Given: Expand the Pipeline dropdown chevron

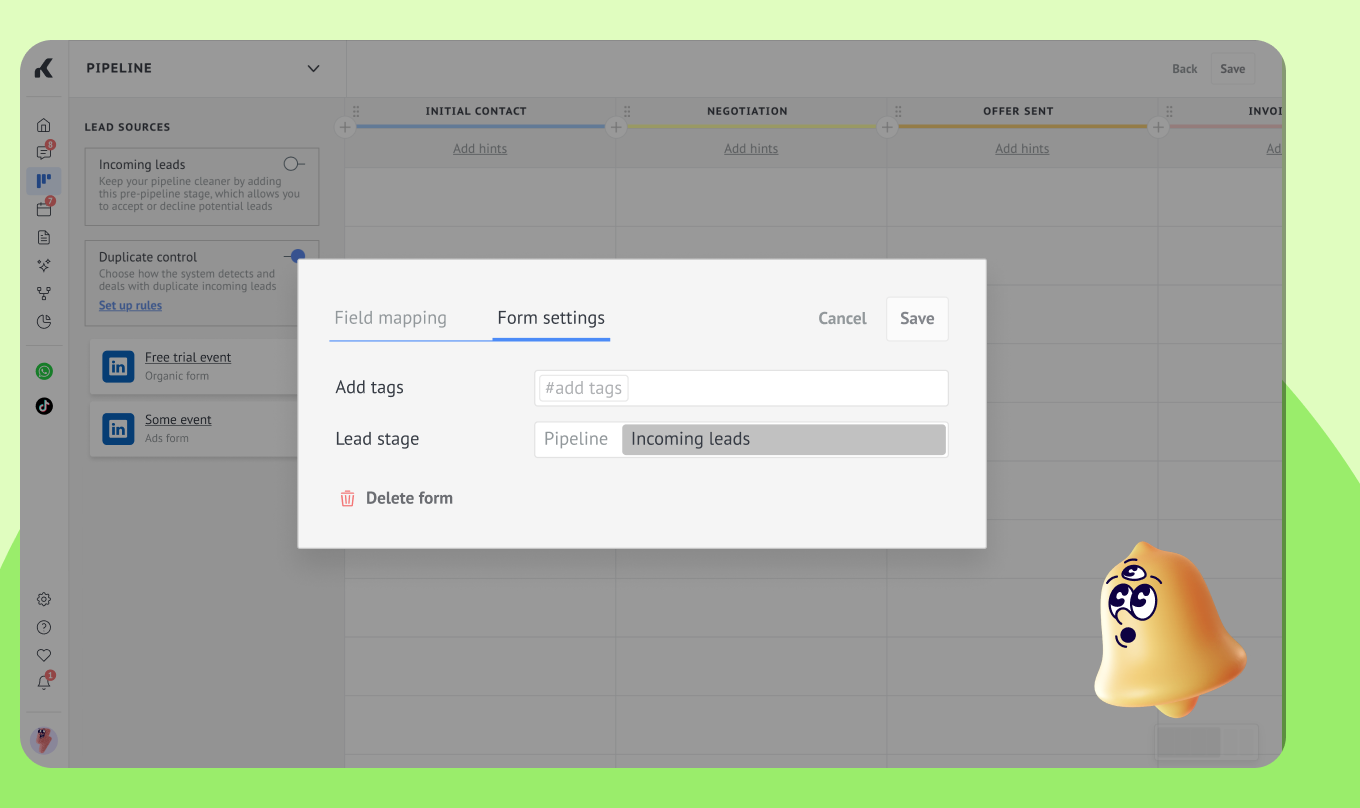Looking at the screenshot, I should click(x=313, y=69).
